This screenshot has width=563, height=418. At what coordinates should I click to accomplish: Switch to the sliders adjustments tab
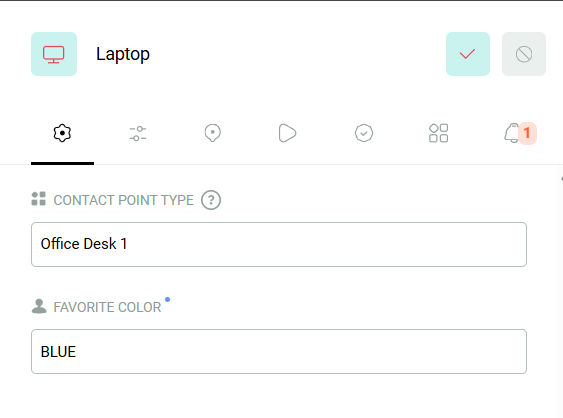[x=138, y=133]
